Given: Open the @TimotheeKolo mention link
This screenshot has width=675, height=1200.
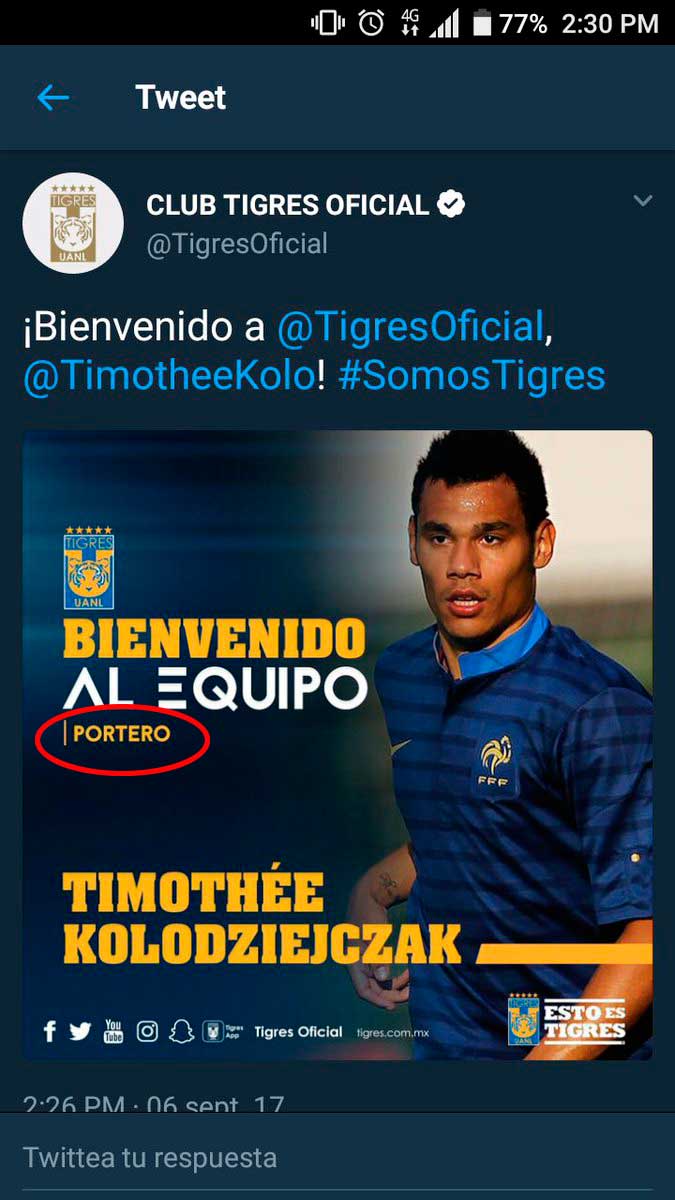Looking at the screenshot, I should [x=169, y=376].
